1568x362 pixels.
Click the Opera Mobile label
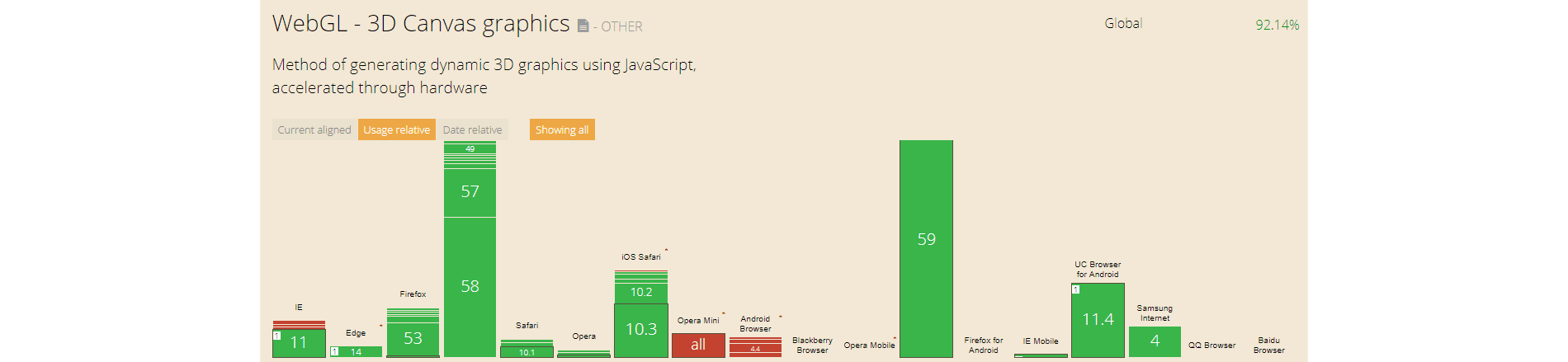869,346
